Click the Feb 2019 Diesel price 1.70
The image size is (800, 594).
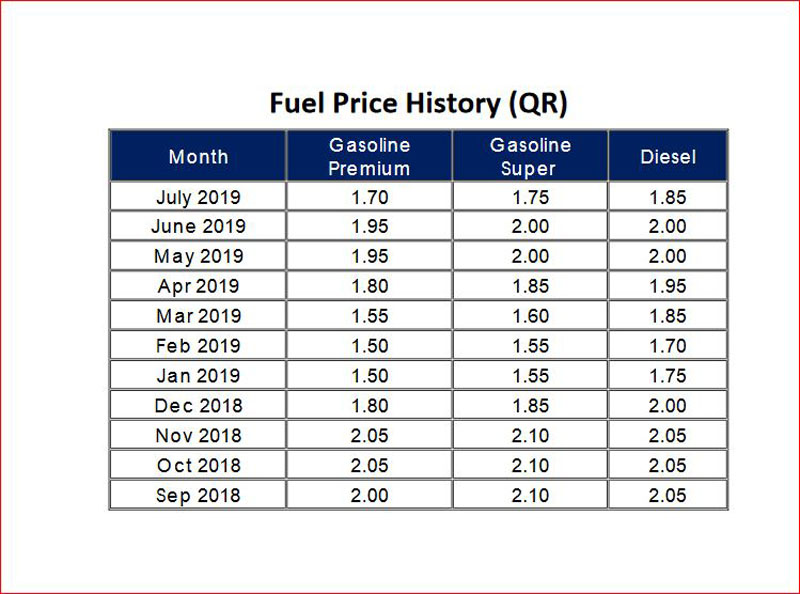click(x=668, y=346)
